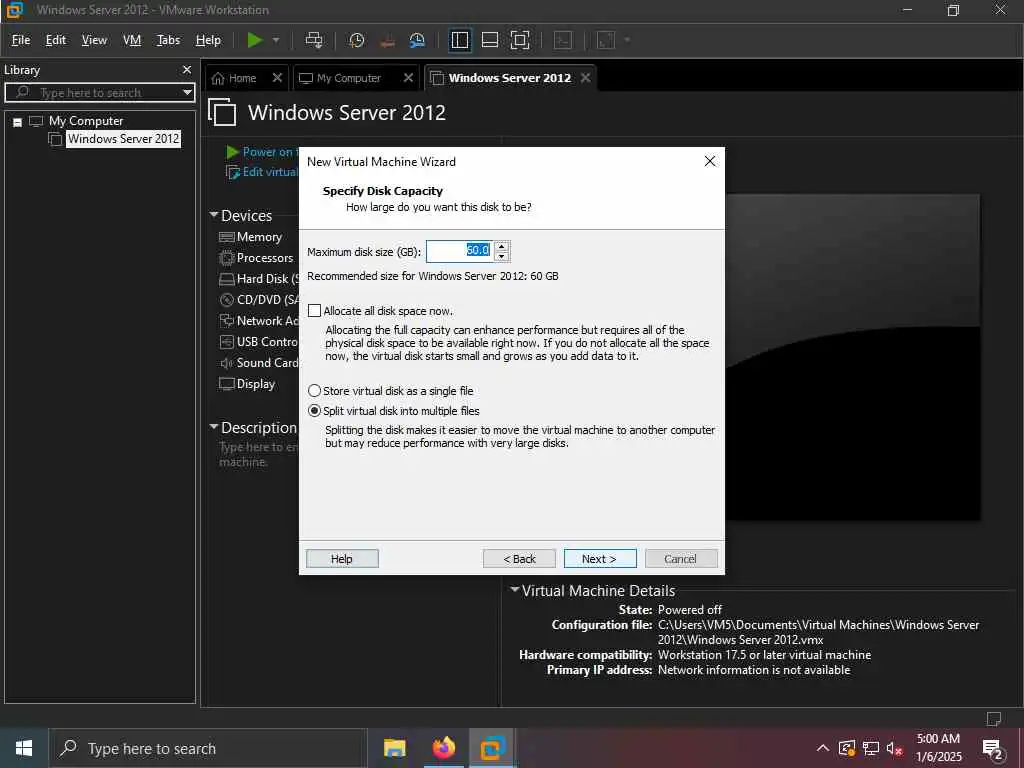Close the Home tab

point(277,78)
